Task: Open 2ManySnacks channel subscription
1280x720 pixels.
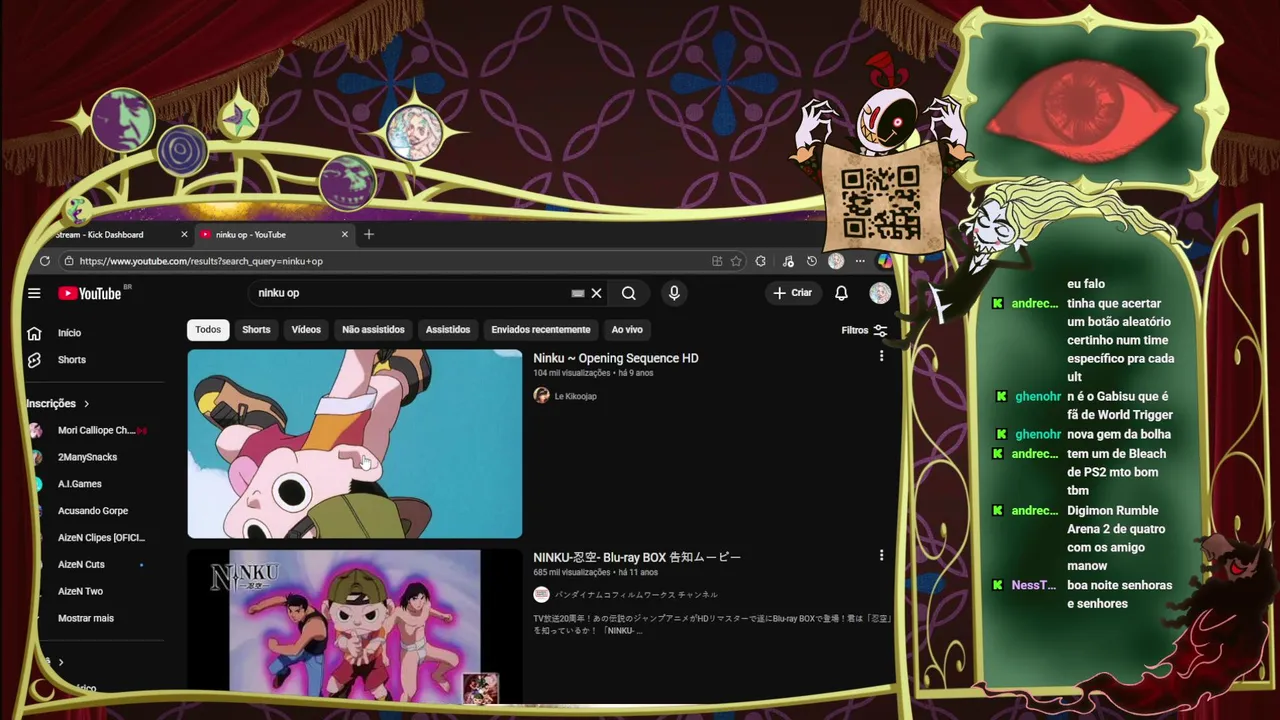Action: tap(88, 457)
